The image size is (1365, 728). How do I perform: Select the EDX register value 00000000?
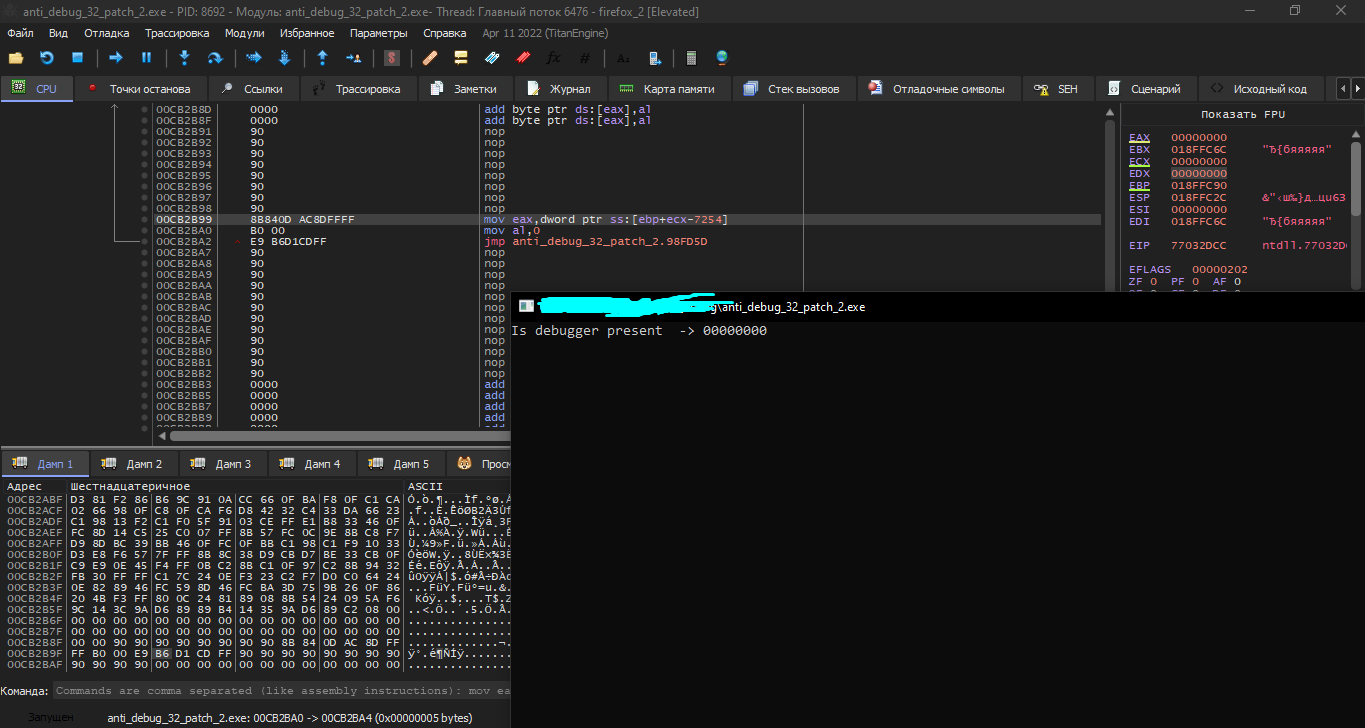(1199, 173)
